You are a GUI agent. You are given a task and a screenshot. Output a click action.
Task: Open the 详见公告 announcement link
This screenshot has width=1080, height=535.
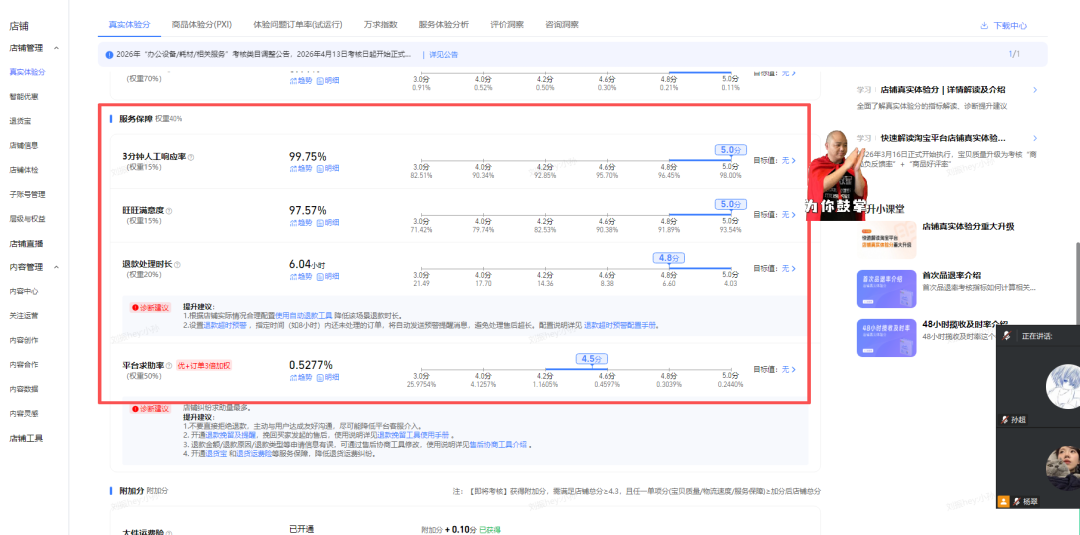[x=444, y=54]
